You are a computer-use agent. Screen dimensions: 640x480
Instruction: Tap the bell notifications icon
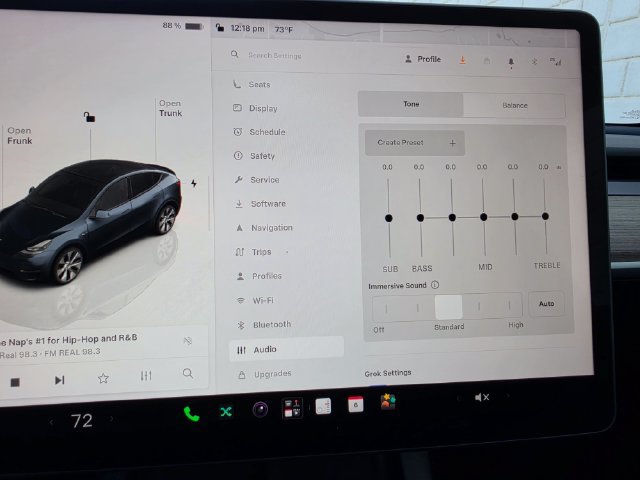click(x=511, y=62)
